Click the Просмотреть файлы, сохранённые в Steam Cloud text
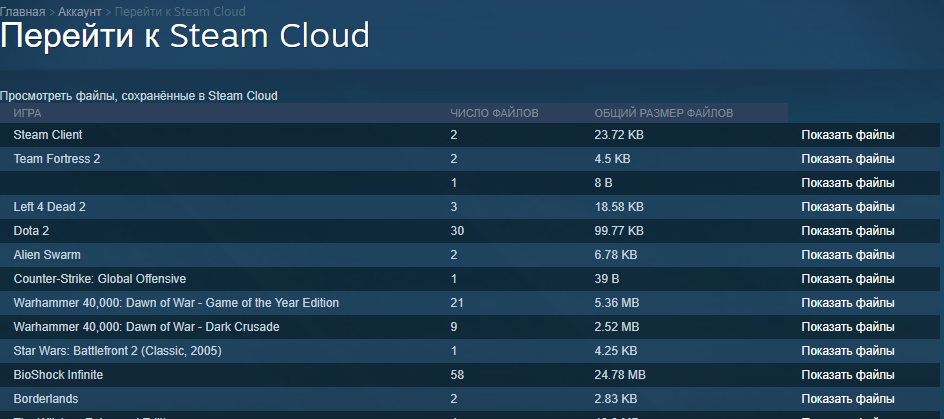The height and width of the screenshot is (419, 944). coord(138,96)
